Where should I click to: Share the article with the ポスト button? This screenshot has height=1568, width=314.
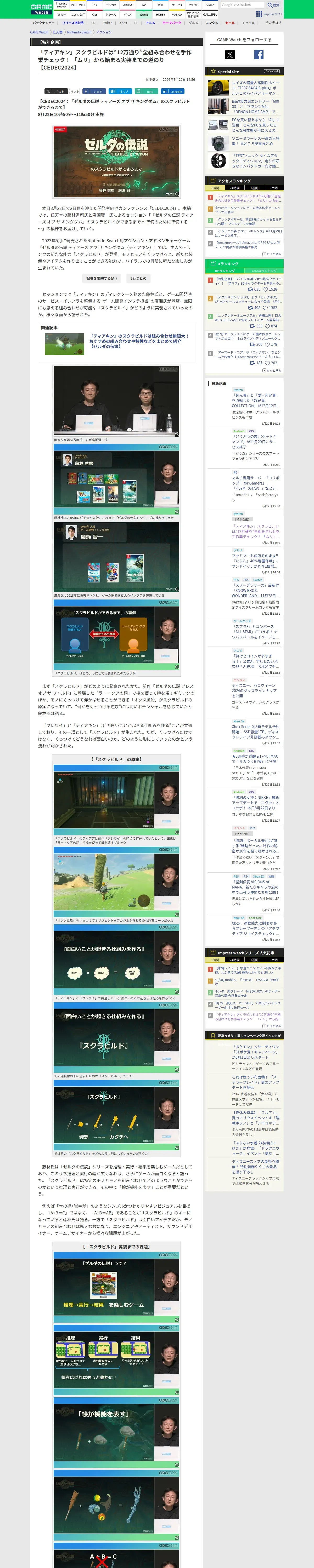click(x=55, y=91)
